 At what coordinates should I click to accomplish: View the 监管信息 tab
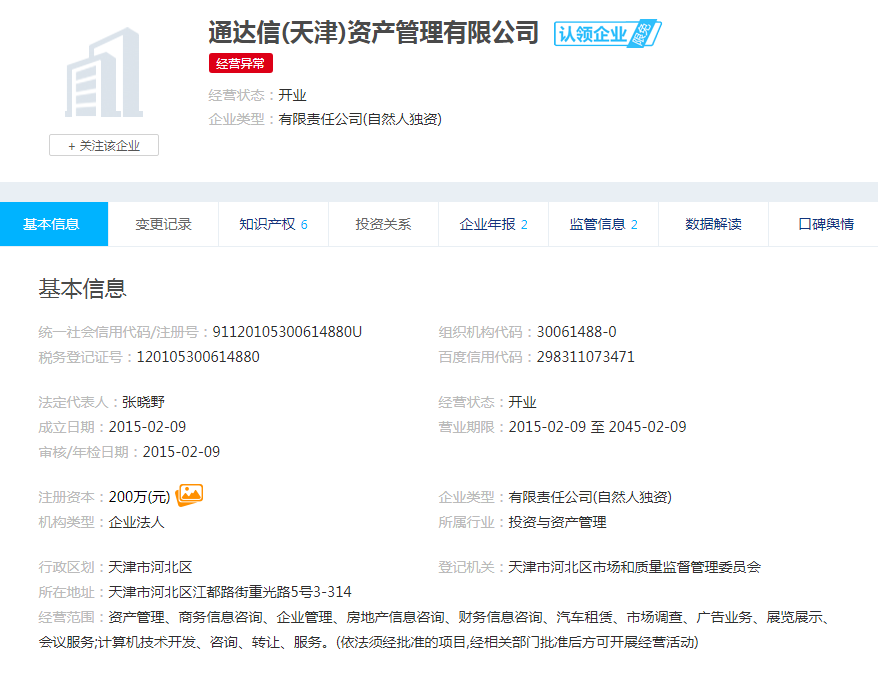pyautogui.click(x=603, y=224)
